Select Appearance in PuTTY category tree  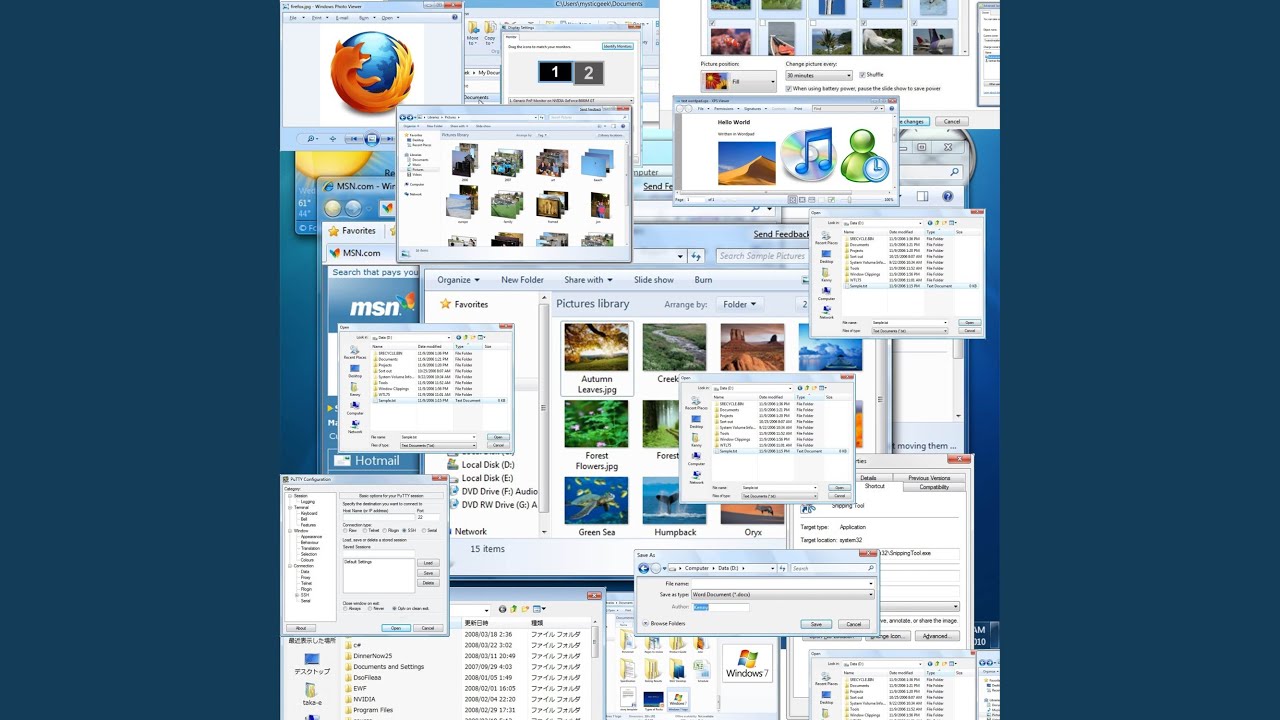coord(311,537)
